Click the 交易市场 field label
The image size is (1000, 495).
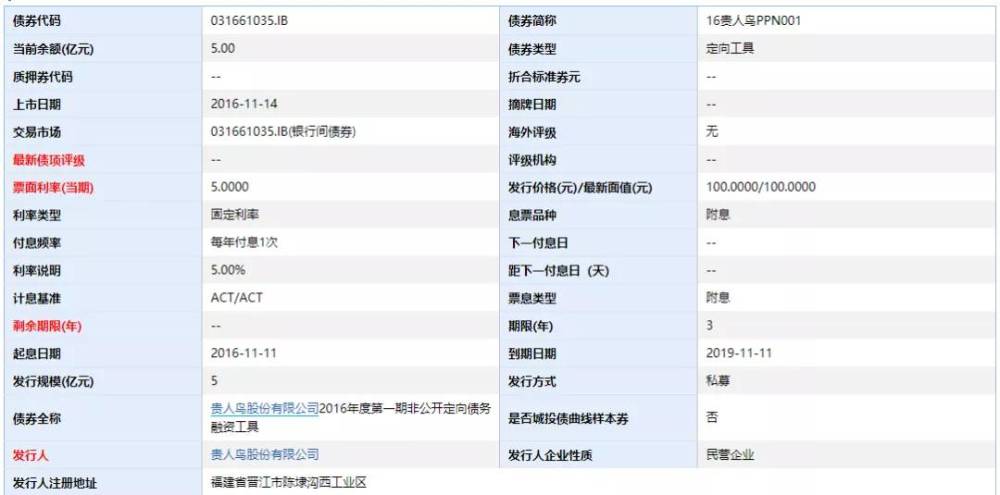click(36, 133)
